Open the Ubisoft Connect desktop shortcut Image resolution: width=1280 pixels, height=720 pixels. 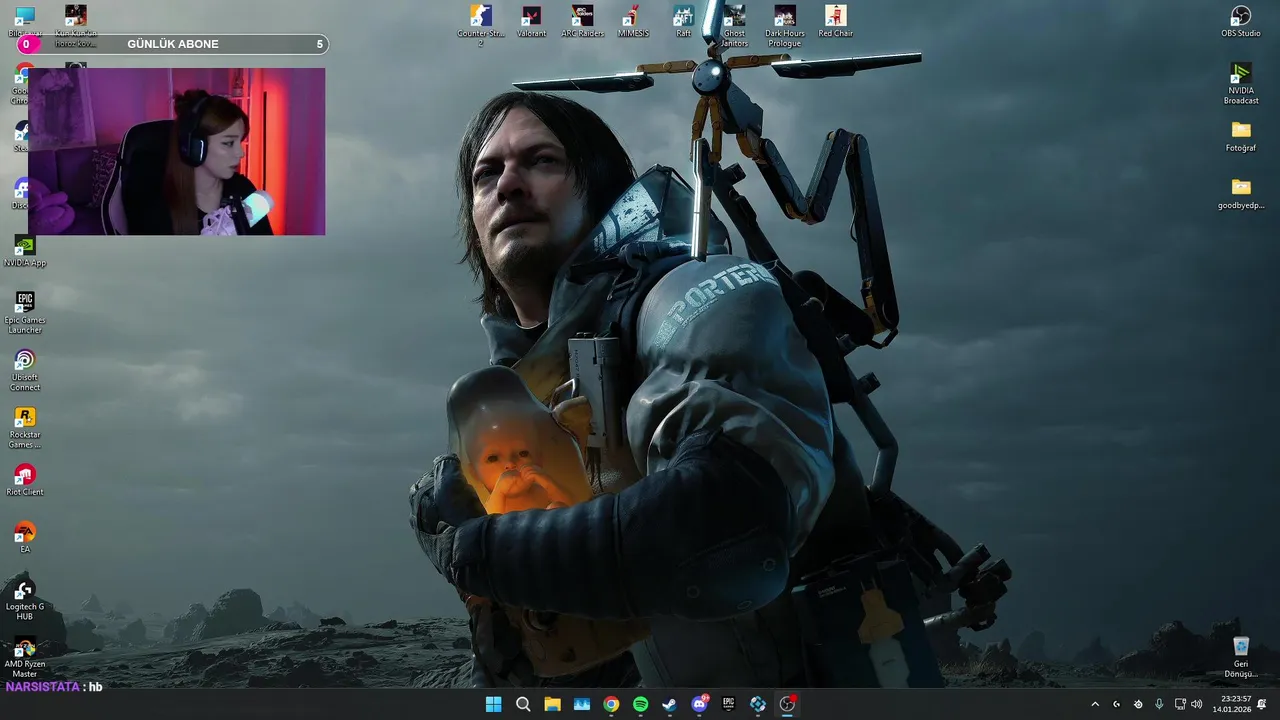point(25,369)
